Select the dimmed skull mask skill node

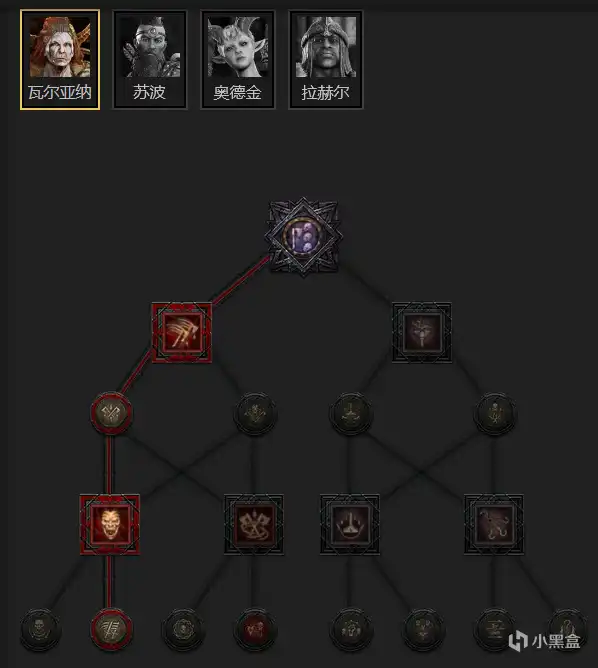pyautogui.click(x=422, y=332)
